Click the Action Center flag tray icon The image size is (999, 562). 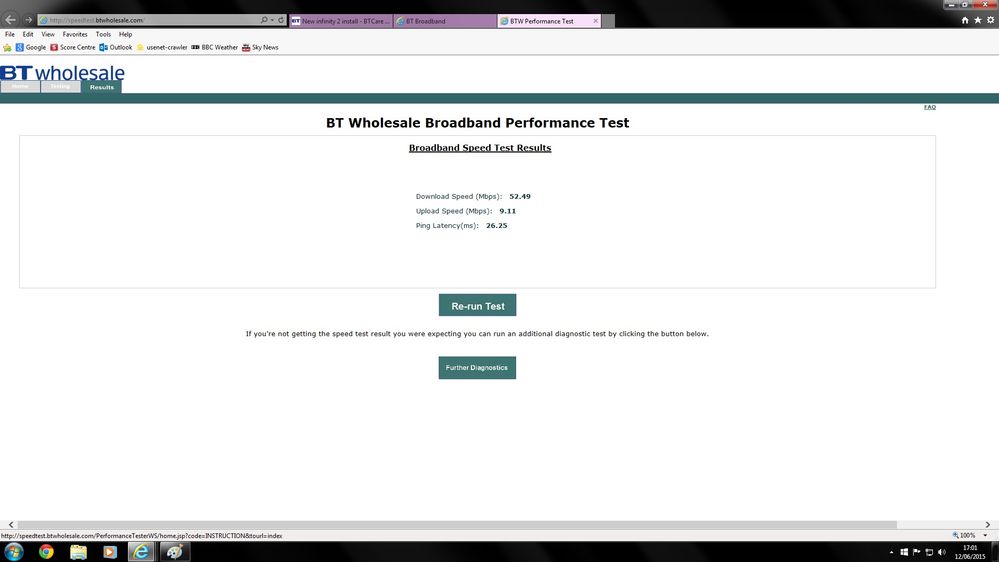click(916, 552)
